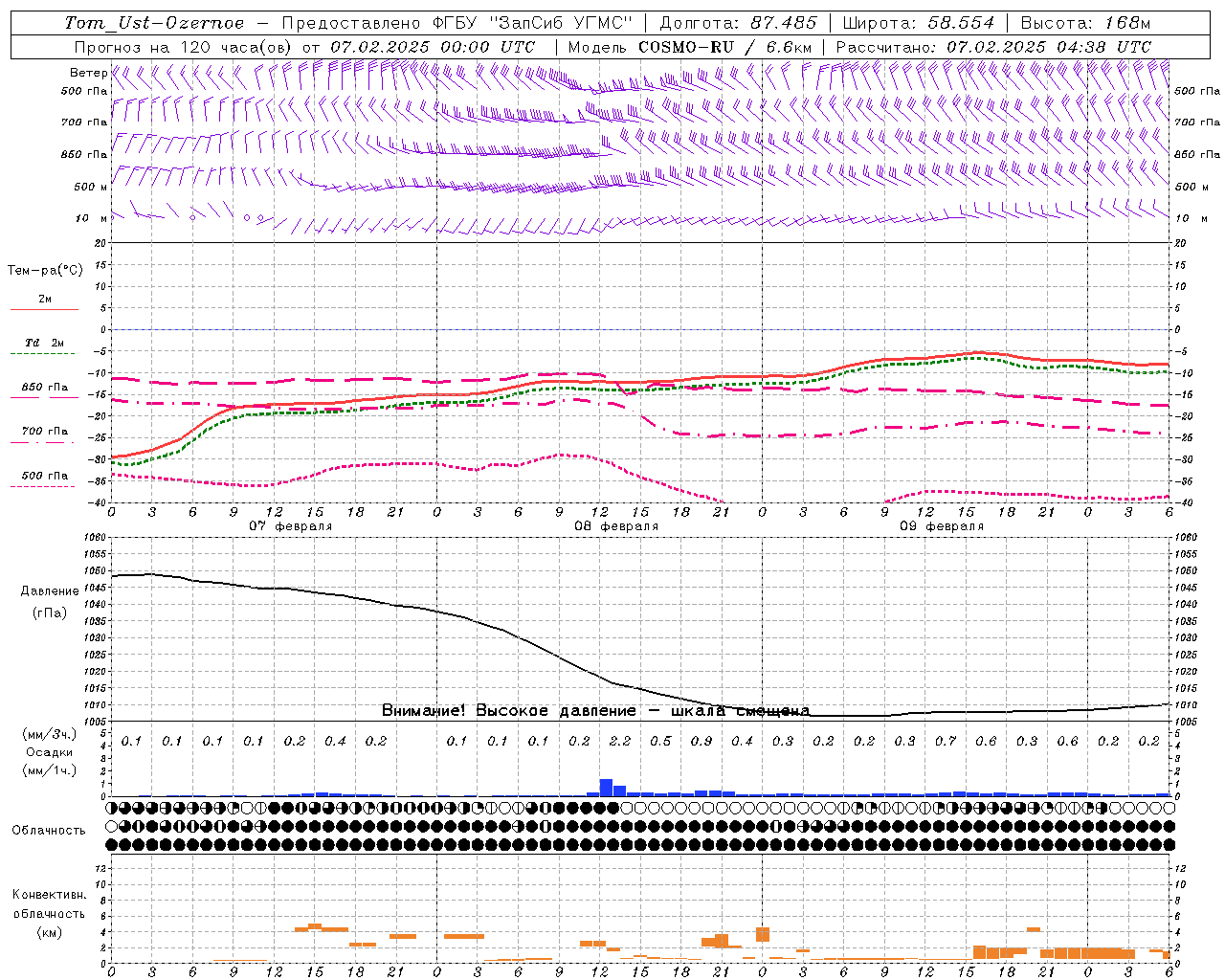Click the date label 07 февраля
The image size is (1225, 980).
click(291, 526)
